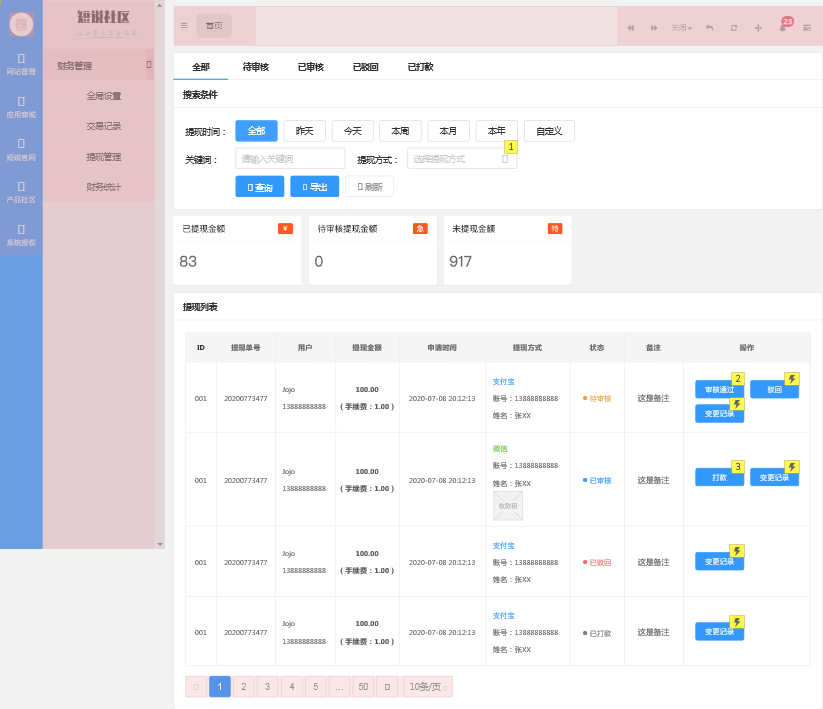Open 提现管理 in the sidebar menu
Screen dimensions: 823x709
[104, 157]
